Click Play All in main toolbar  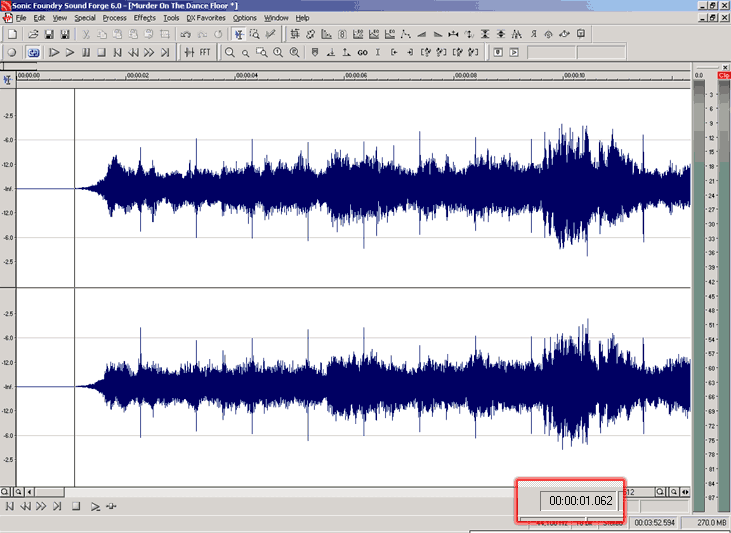point(54,52)
